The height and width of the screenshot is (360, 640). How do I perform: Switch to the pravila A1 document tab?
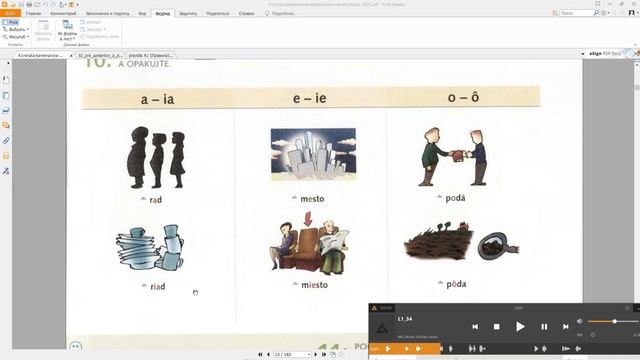coord(150,55)
